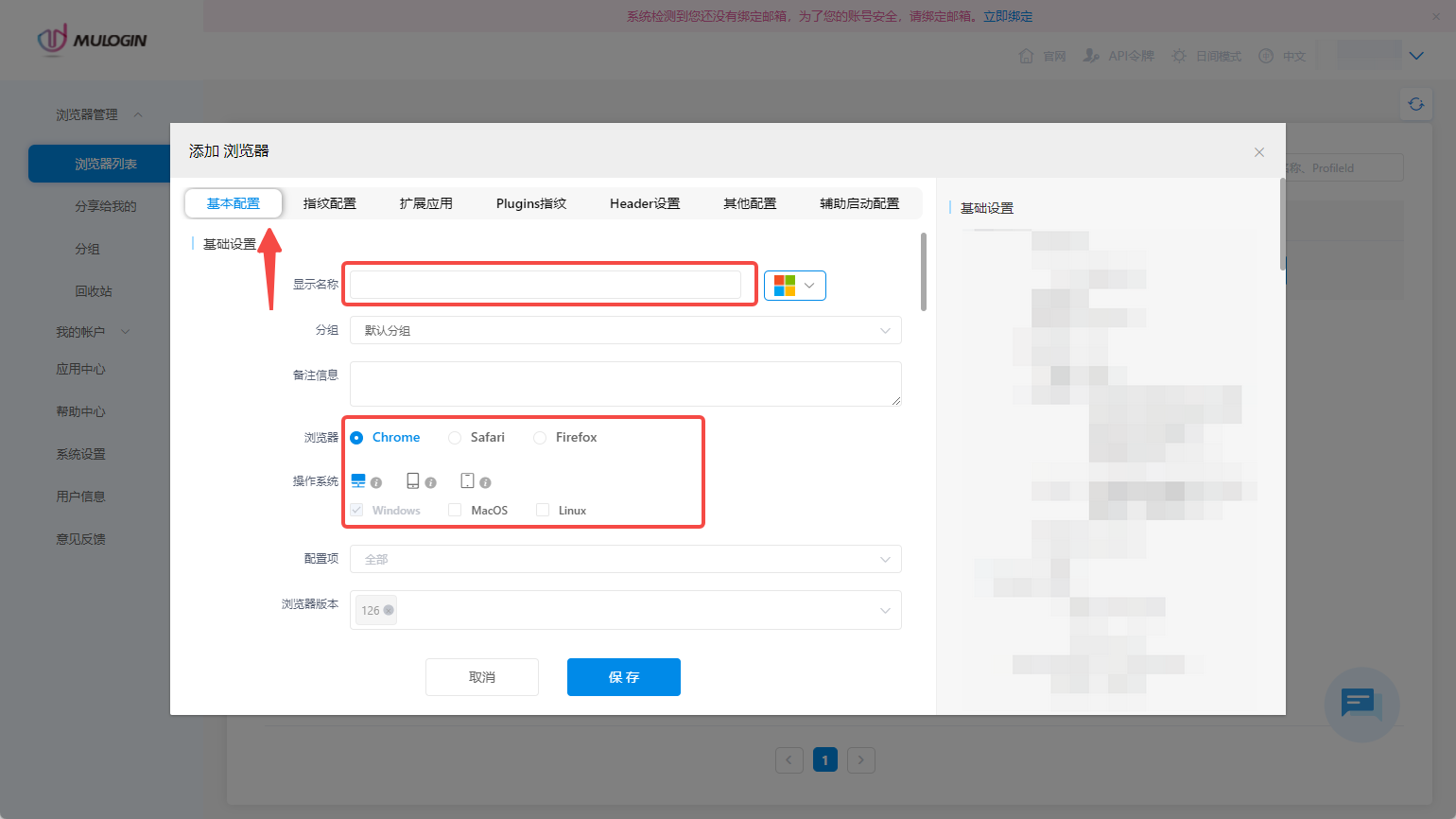Screen dimensions: 1456x819
Task: Open the 分组 group dropdown
Action: tap(625, 330)
